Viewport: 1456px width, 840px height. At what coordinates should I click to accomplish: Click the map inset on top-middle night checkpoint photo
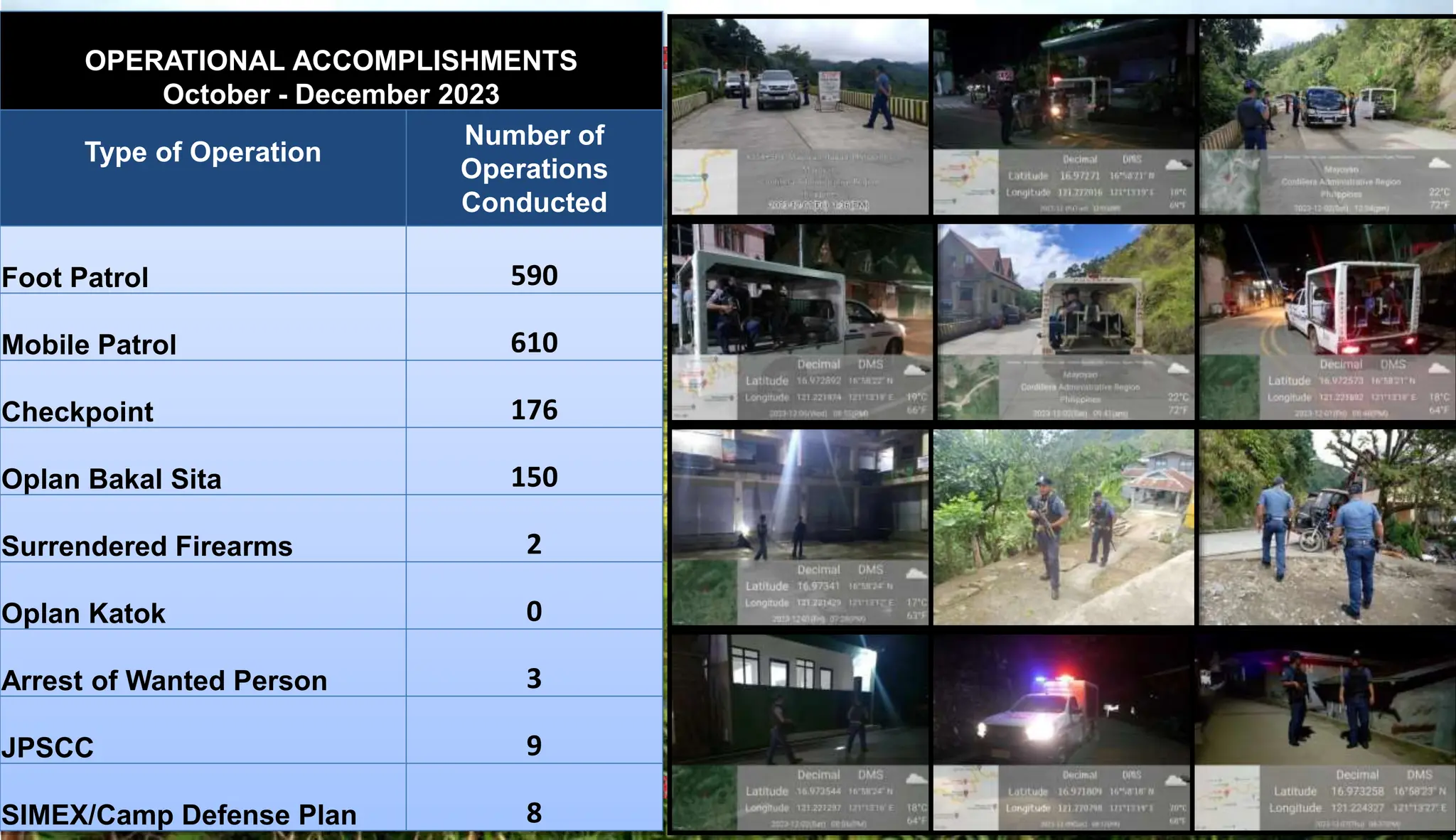pyautogui.click(x=965, y=182)
